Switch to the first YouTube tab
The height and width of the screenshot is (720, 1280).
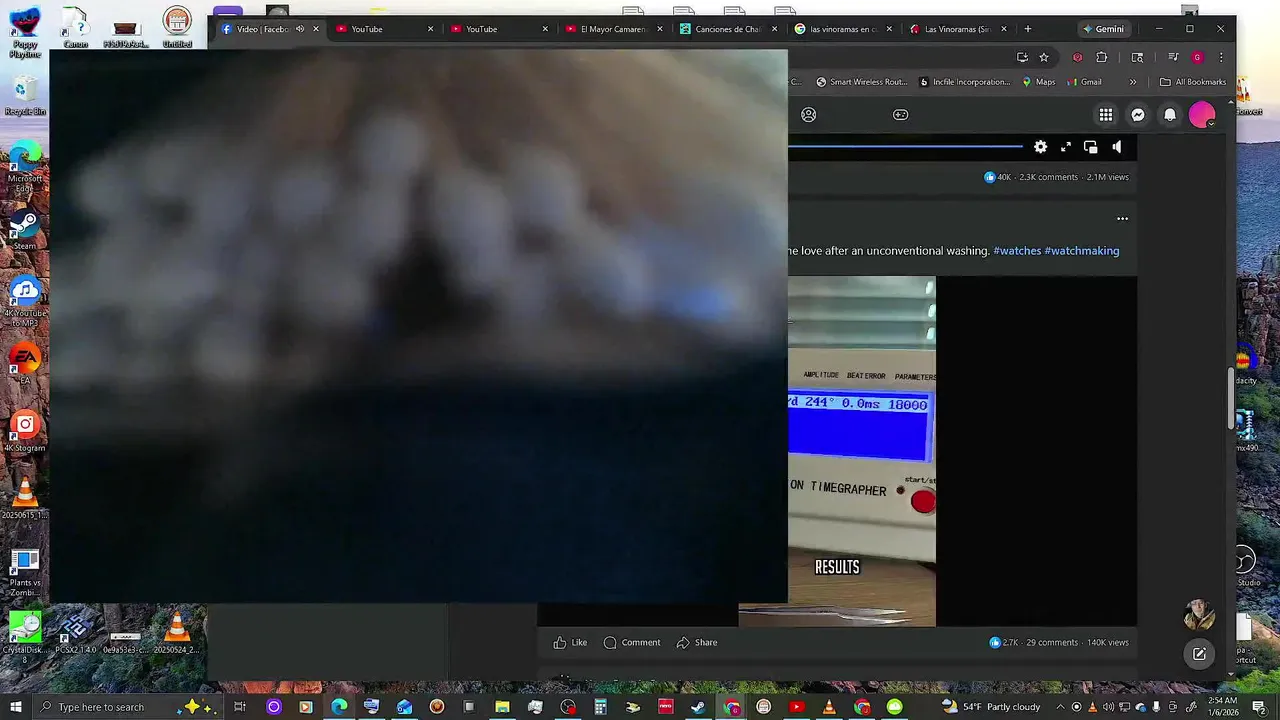[385, 29]
